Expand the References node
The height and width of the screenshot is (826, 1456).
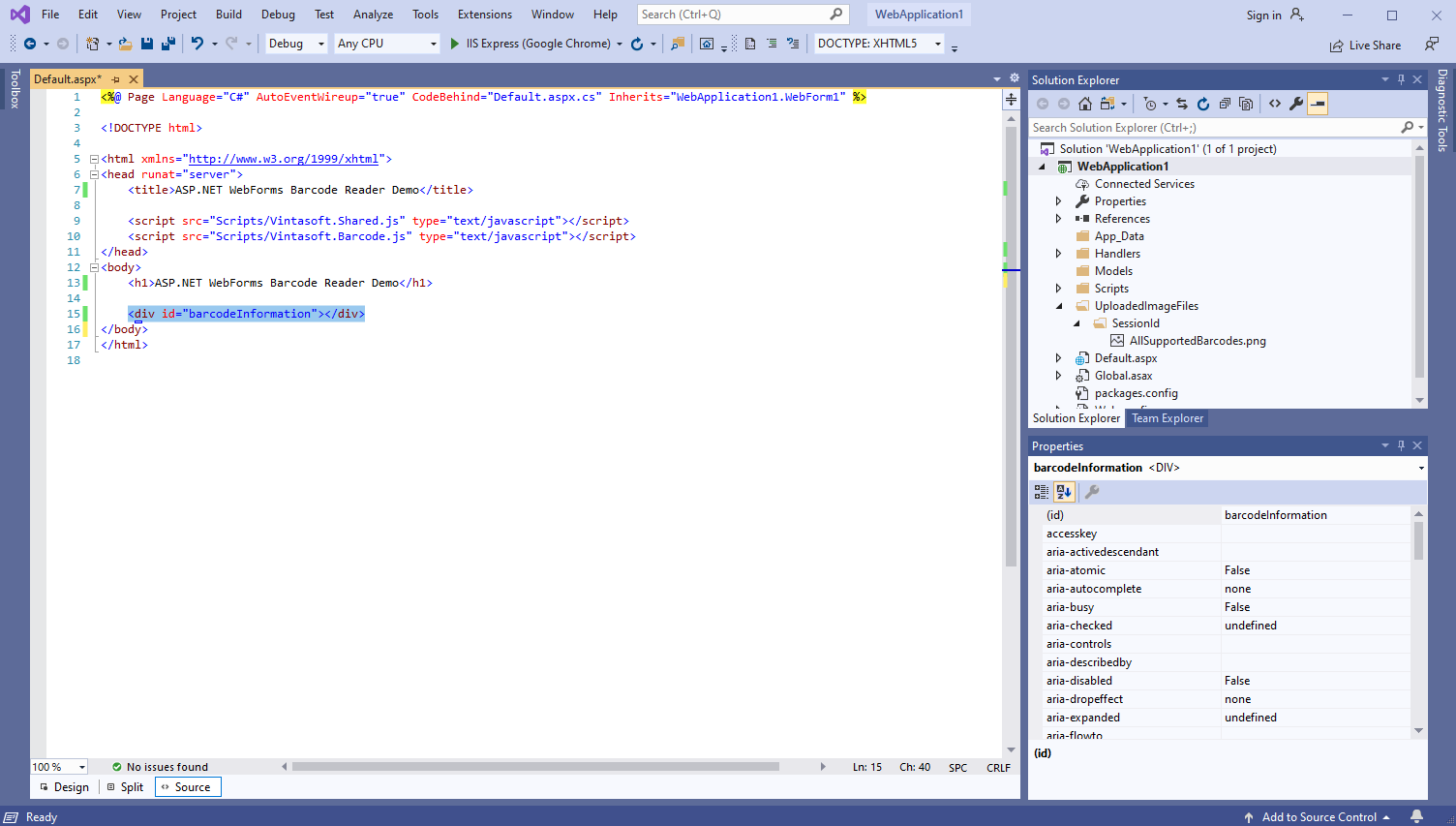1058,219
